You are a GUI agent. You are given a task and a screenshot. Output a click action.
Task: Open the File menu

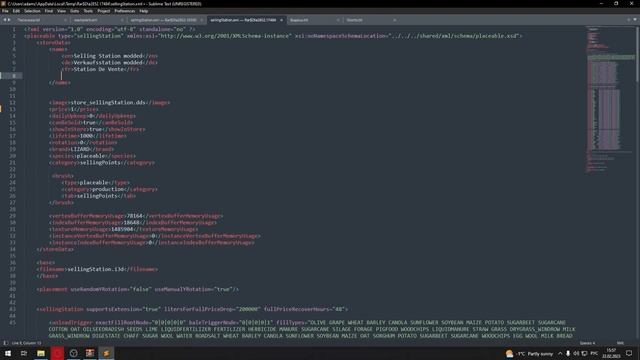(5, 11)
